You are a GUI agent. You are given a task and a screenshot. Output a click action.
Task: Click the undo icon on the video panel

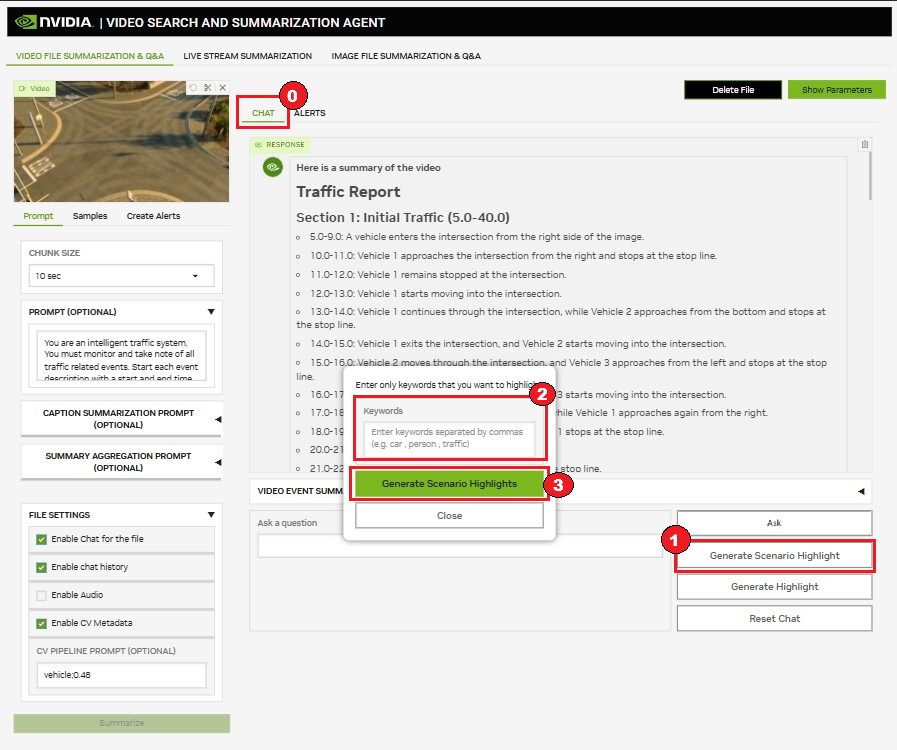click(193, 88)
